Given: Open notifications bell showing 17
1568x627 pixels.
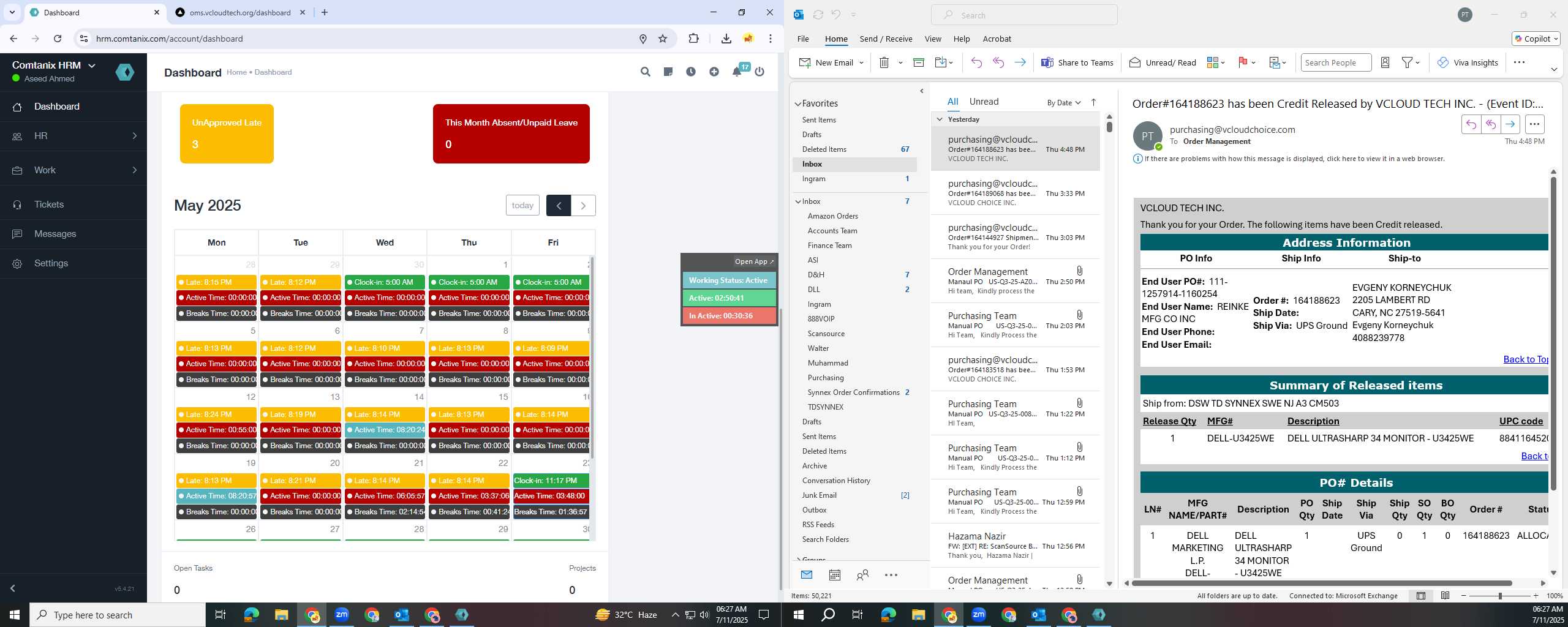Looking at the screenshot, I should [x=737, y=71].
